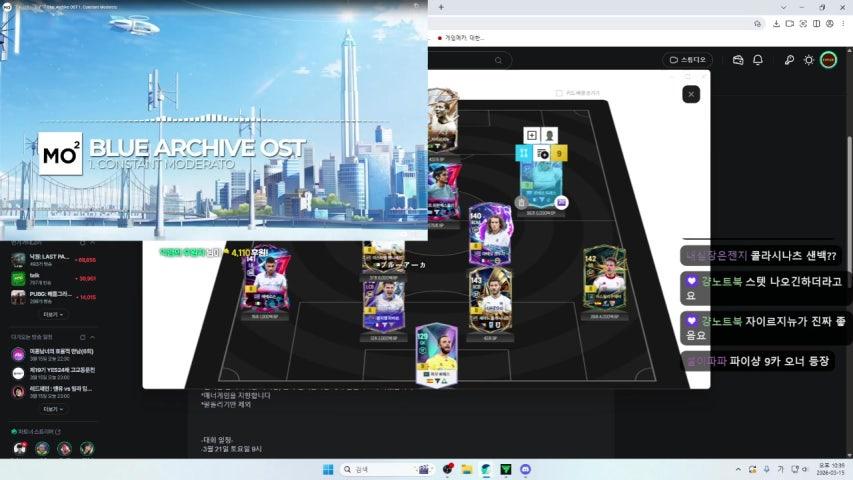Open the second partner streamer avatar

42,448
